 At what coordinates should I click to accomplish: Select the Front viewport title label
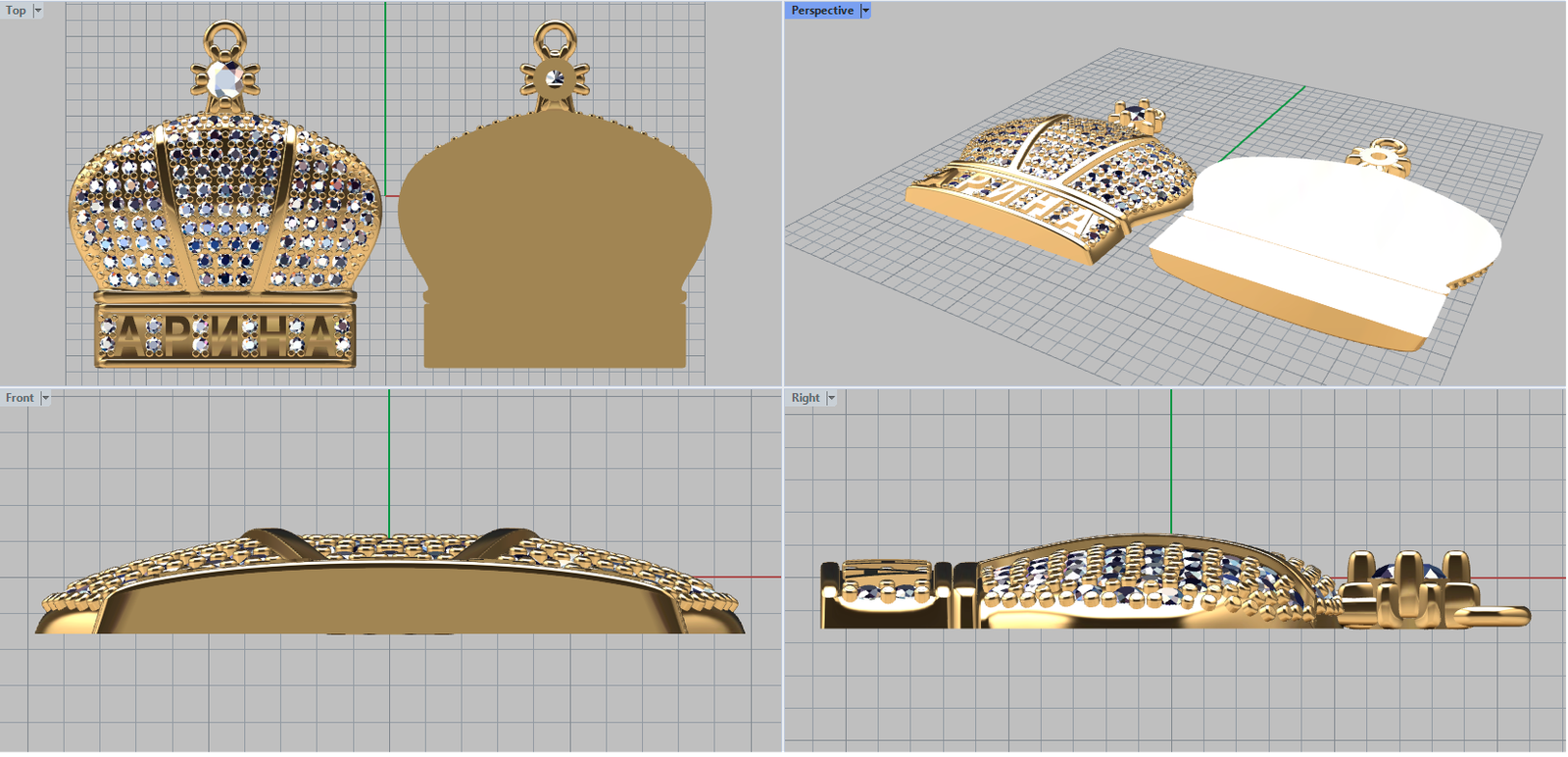click(19, 398)
